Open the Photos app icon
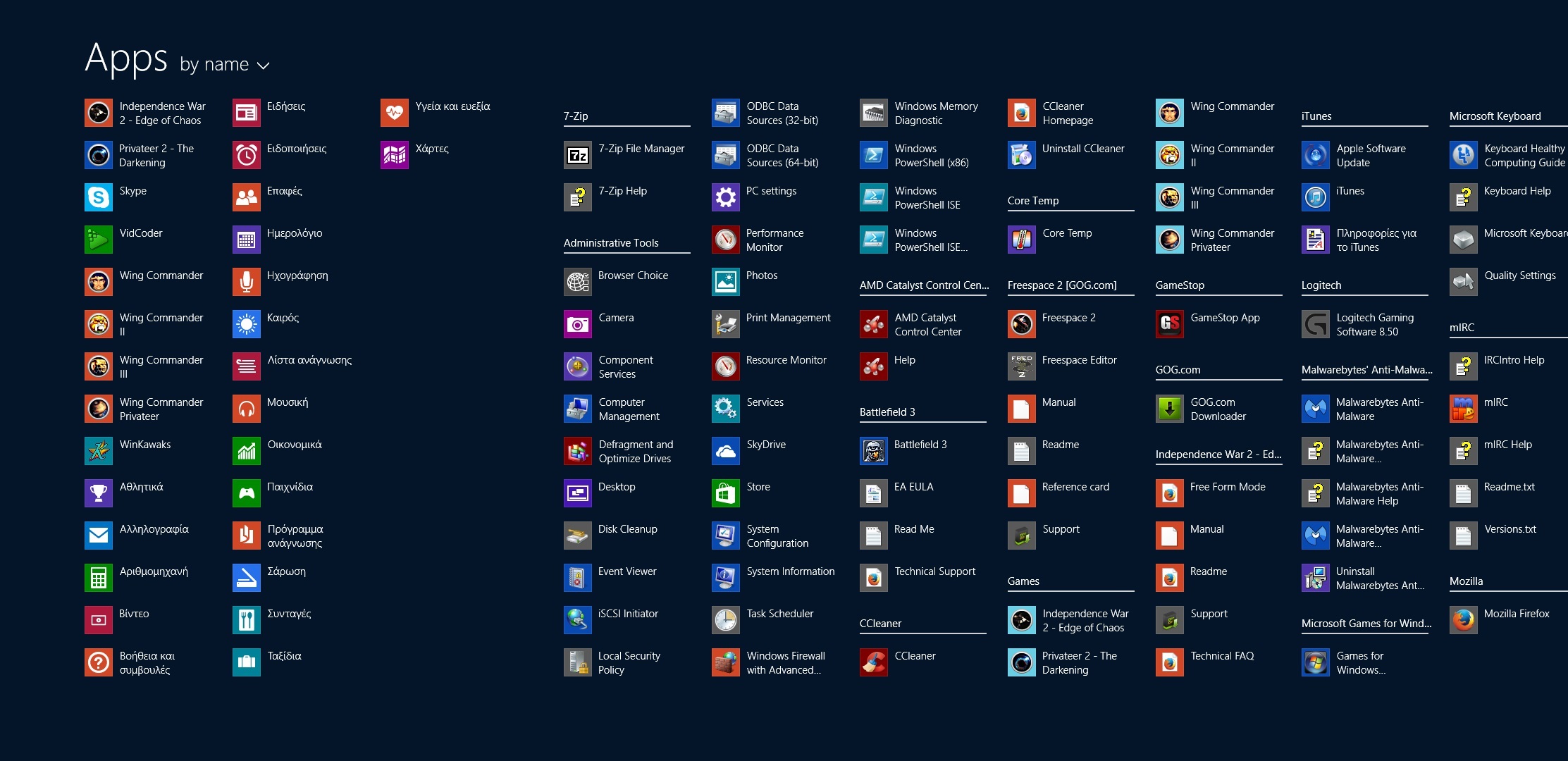 point(726,282)
